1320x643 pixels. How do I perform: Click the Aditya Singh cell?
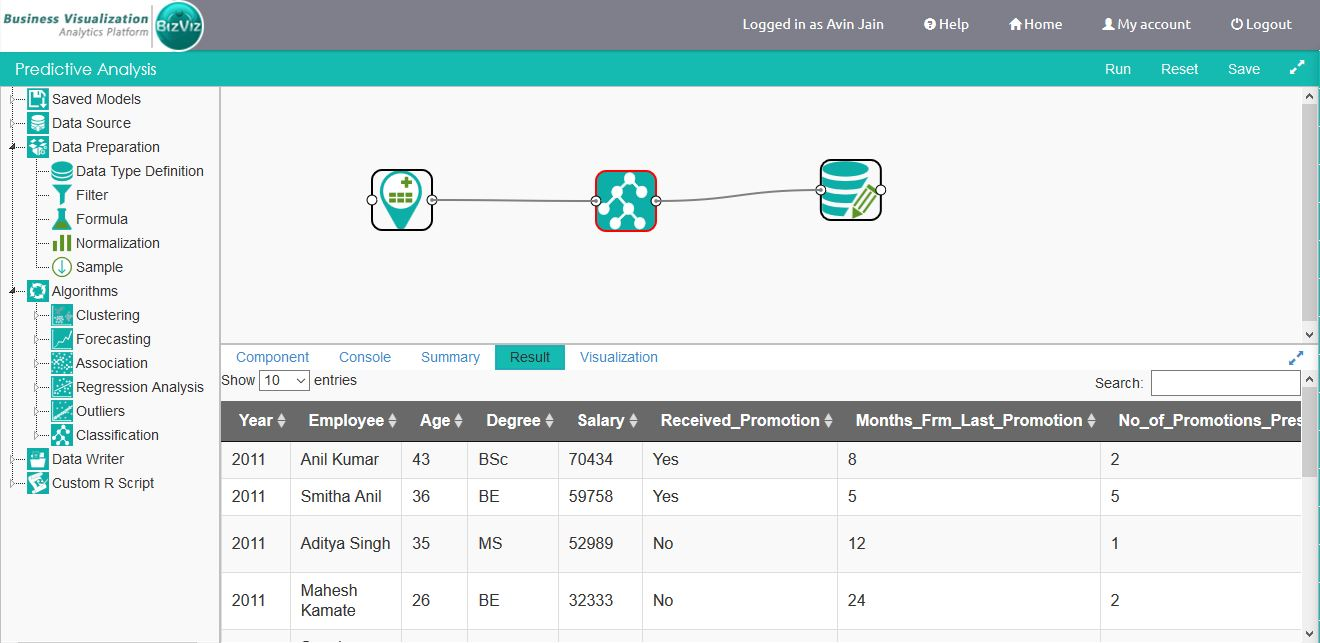(x=346, y=544)
